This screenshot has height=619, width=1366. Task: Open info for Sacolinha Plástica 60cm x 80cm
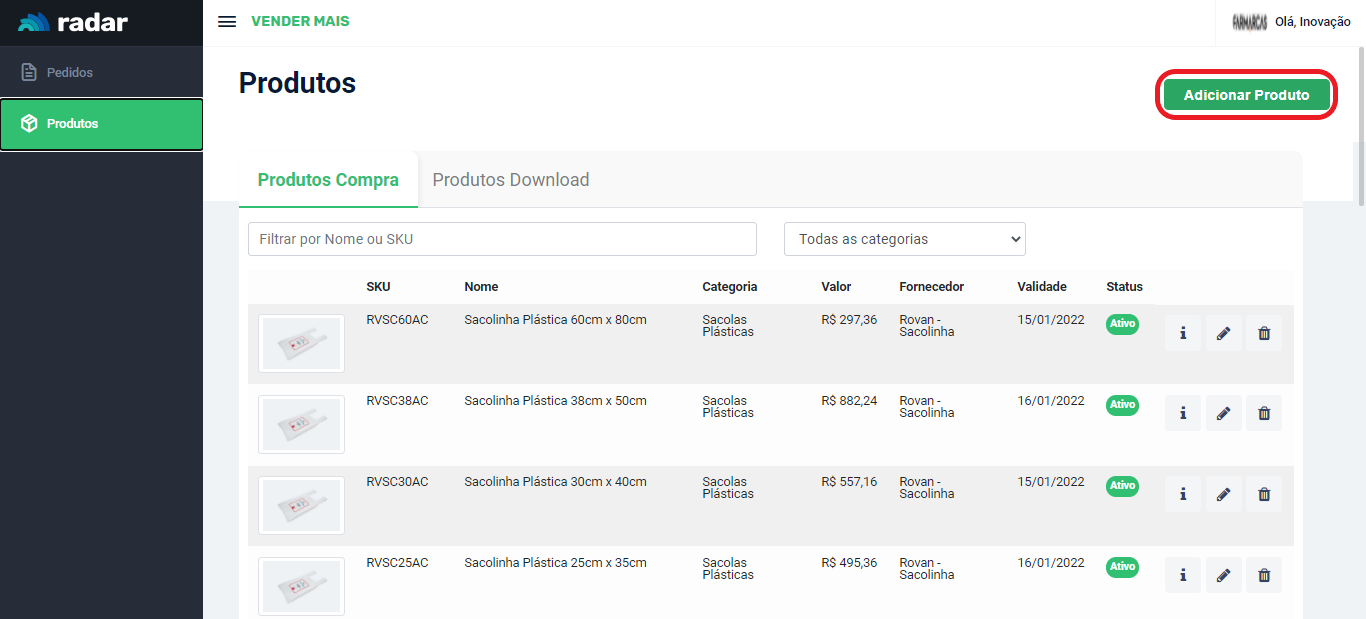click(x=1183, y=333)
